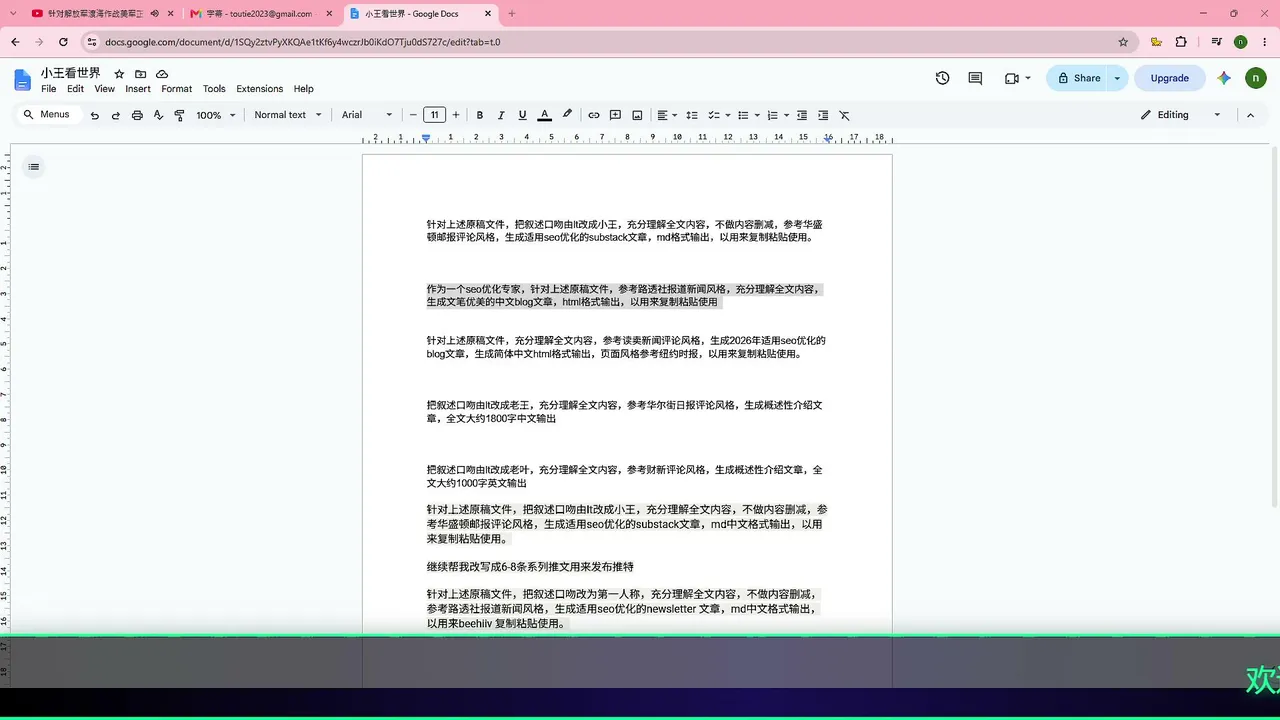The image size is (1280, 720).
Task: Open the File menu
Action: (x=48, y=89)
